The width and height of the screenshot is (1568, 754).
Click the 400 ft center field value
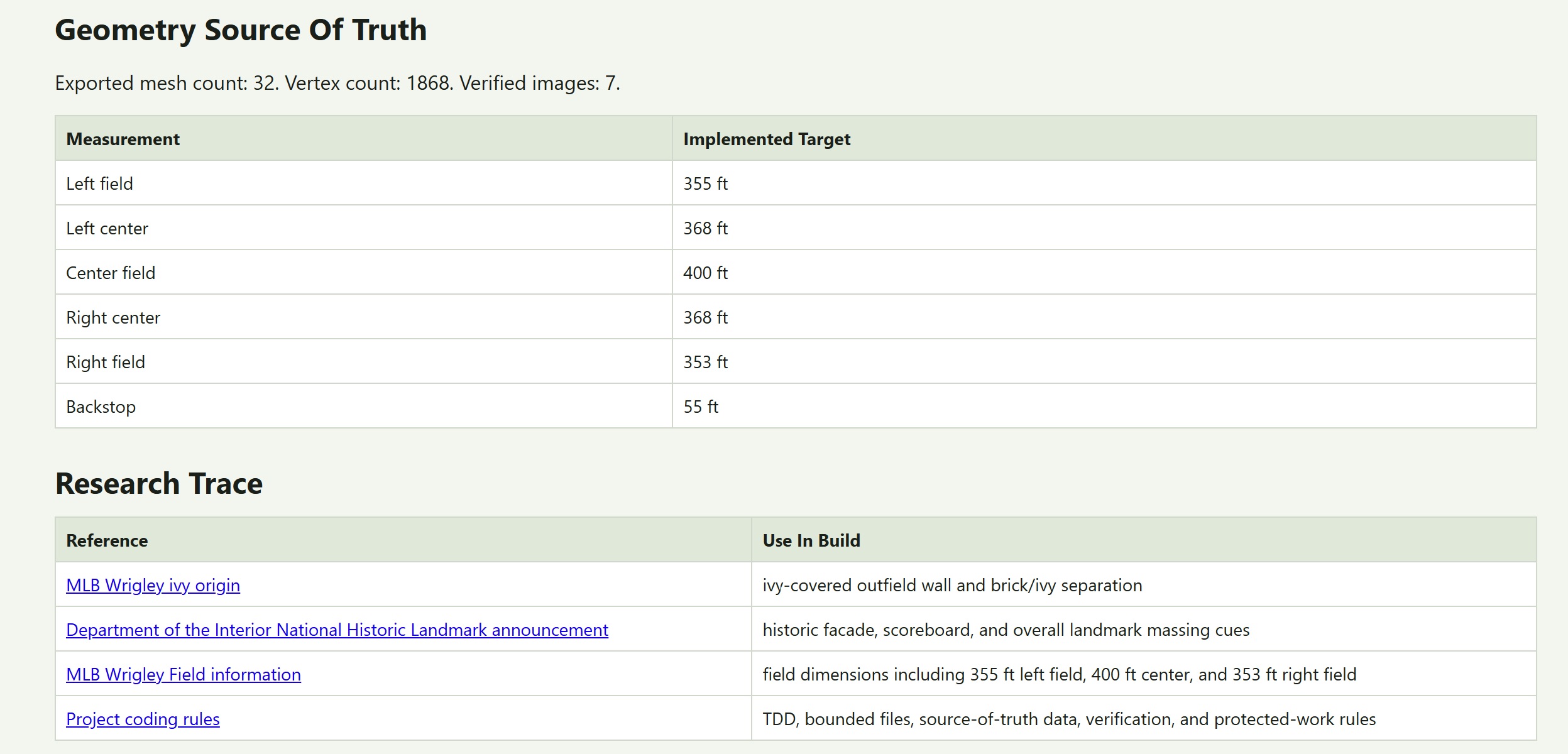[705, 273]
